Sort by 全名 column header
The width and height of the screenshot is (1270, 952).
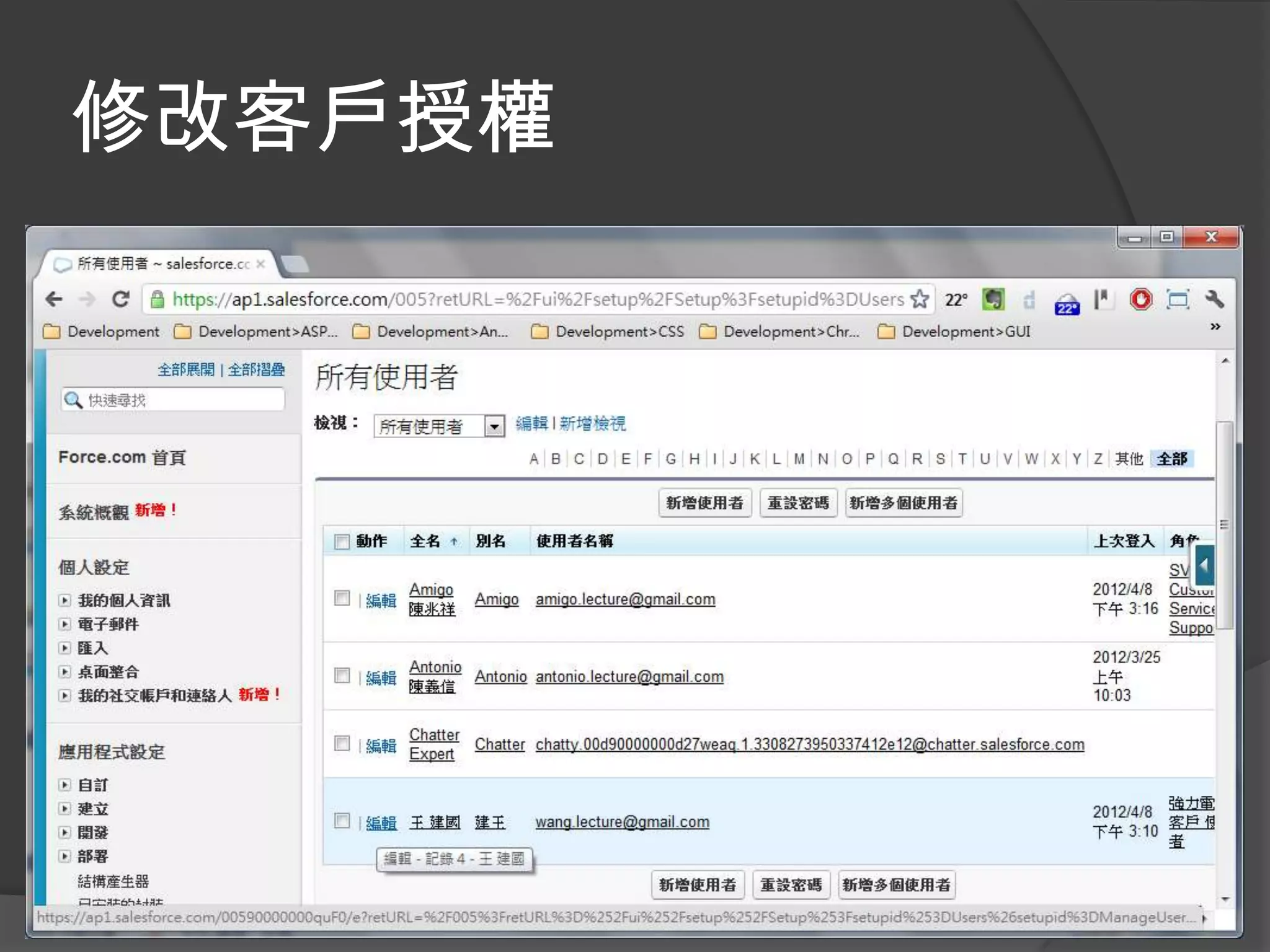coord(425,541)
